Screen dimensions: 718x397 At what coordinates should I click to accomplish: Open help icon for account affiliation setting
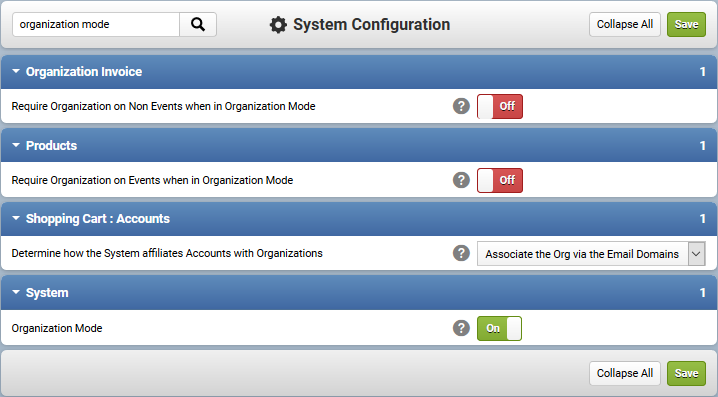pos(461,253)
